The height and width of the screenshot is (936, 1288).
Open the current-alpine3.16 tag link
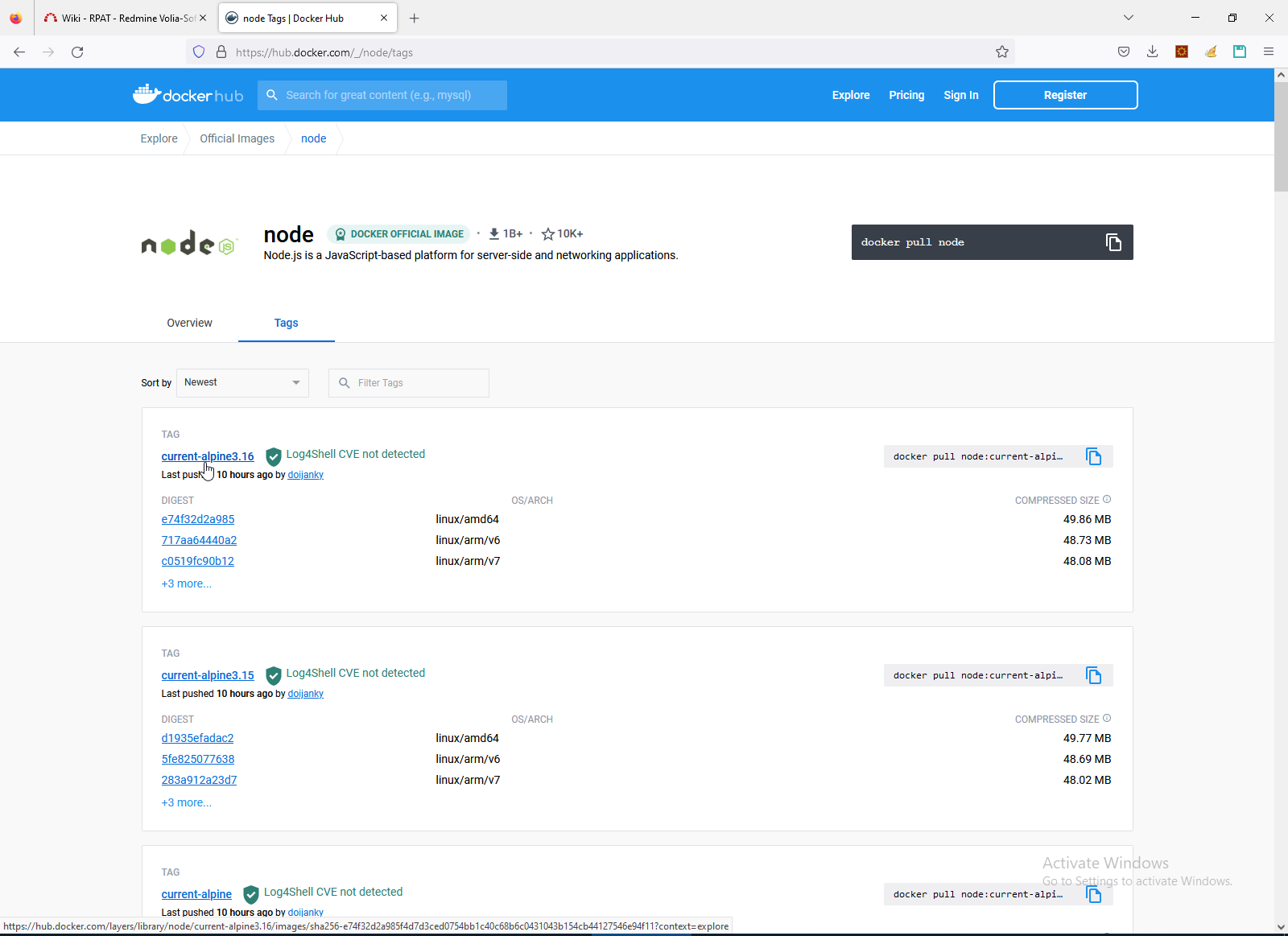tap(208, 456)
